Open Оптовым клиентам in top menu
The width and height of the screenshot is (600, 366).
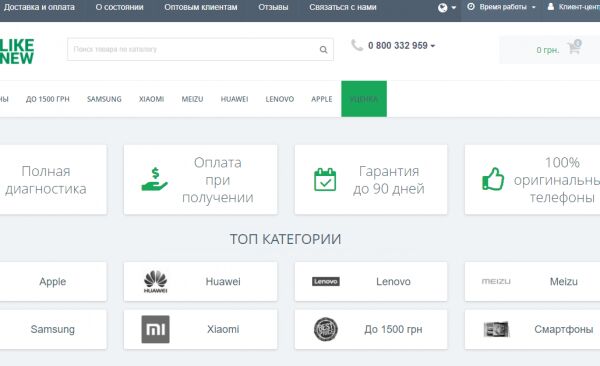201,7
